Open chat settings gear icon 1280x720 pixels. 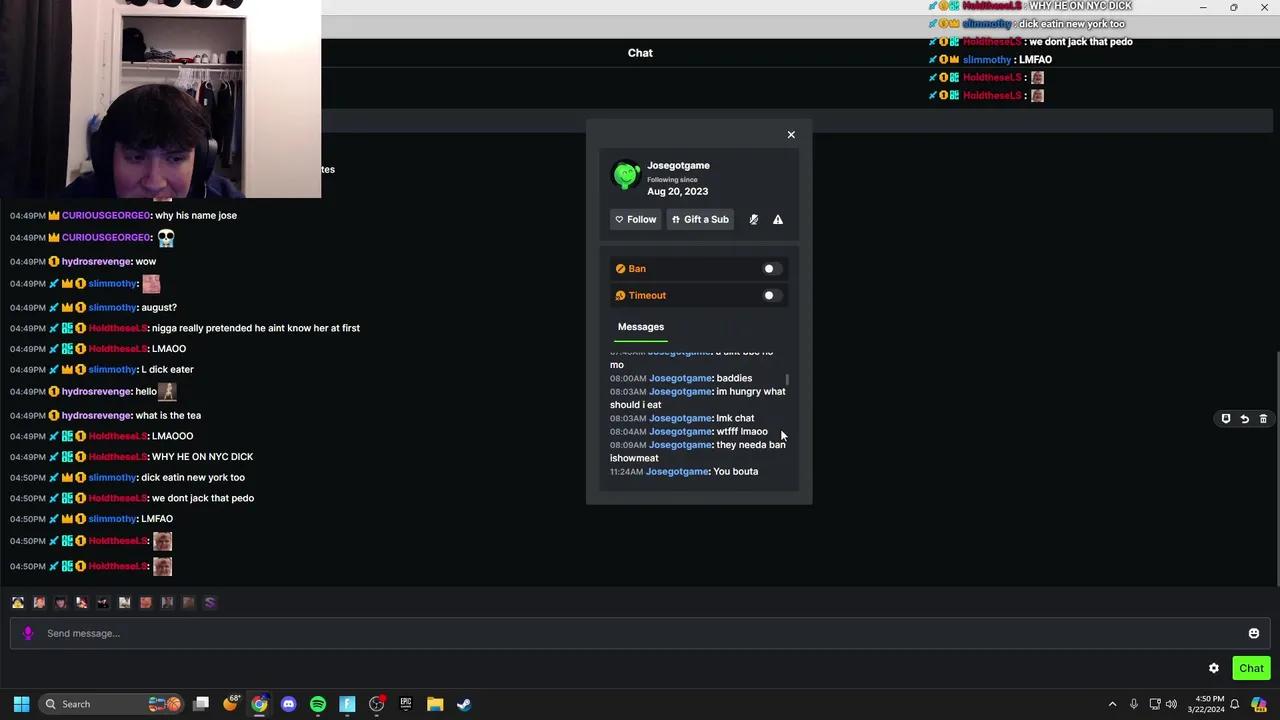[1214, 668]
